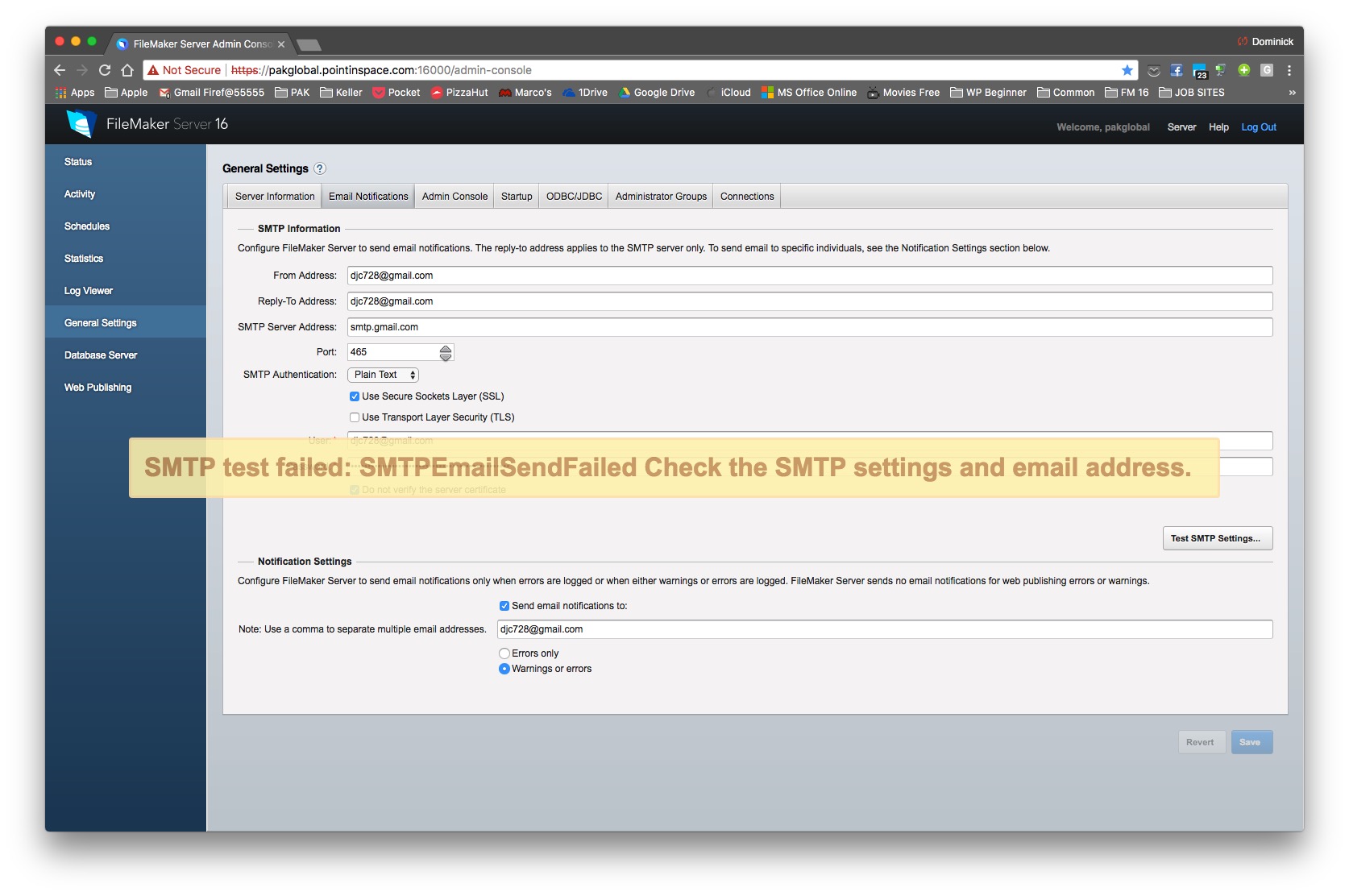
Task: Open the Gmail Firef@55555 bookmark
Action: coord(212,93)
